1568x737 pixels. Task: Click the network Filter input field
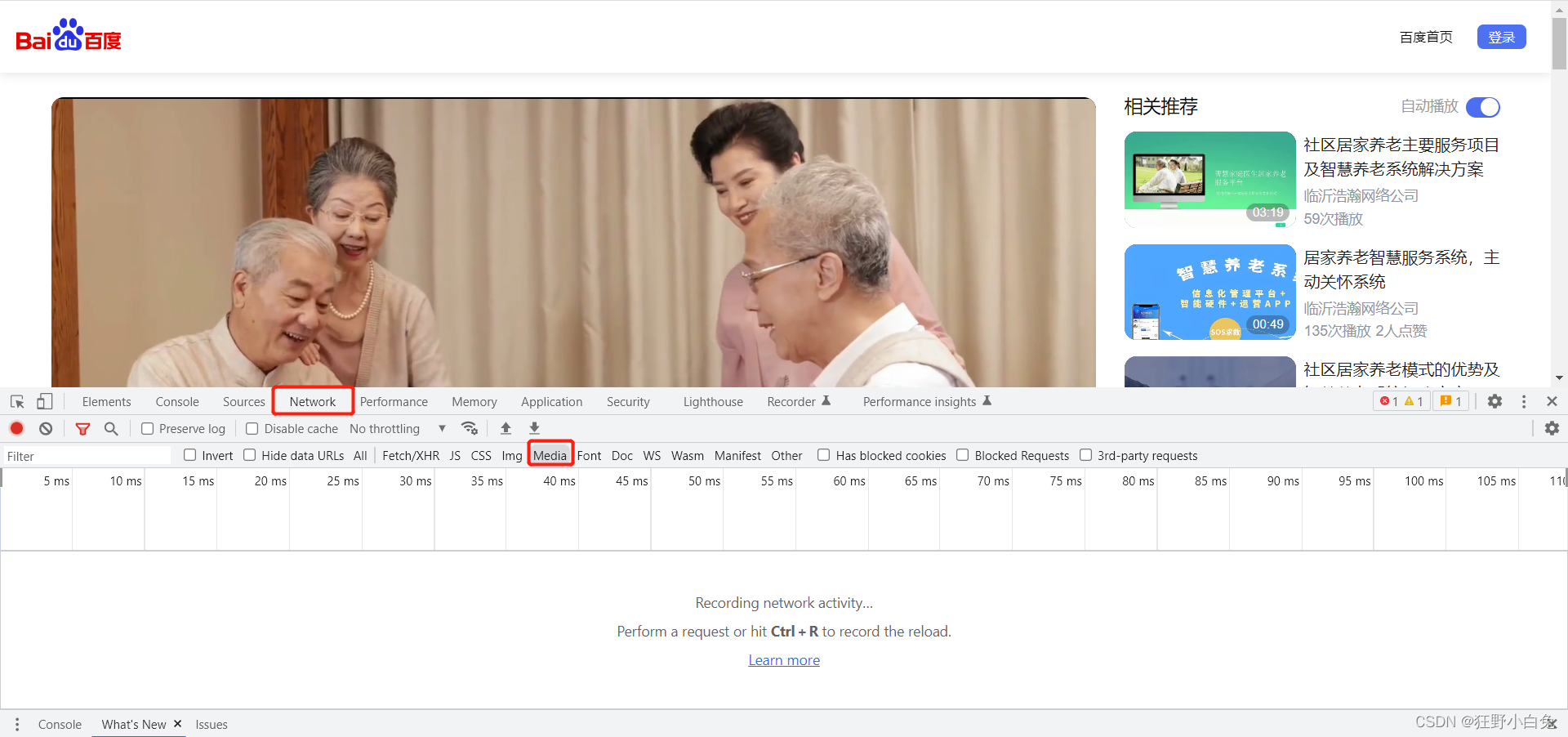(x=87, y=456)
